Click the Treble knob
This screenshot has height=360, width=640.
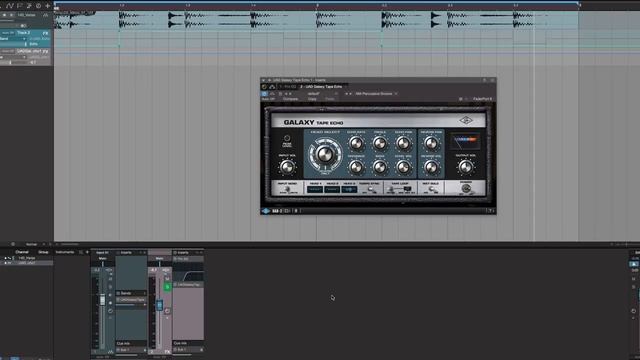pos(380,143)
